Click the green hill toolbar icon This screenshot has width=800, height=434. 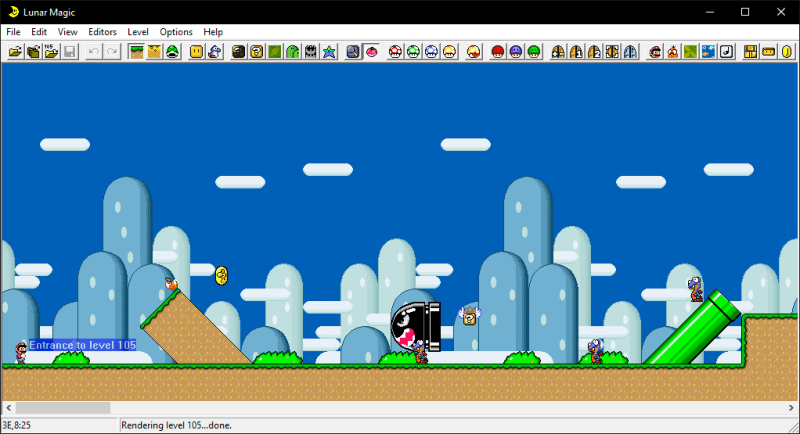[x=293, y=52]
